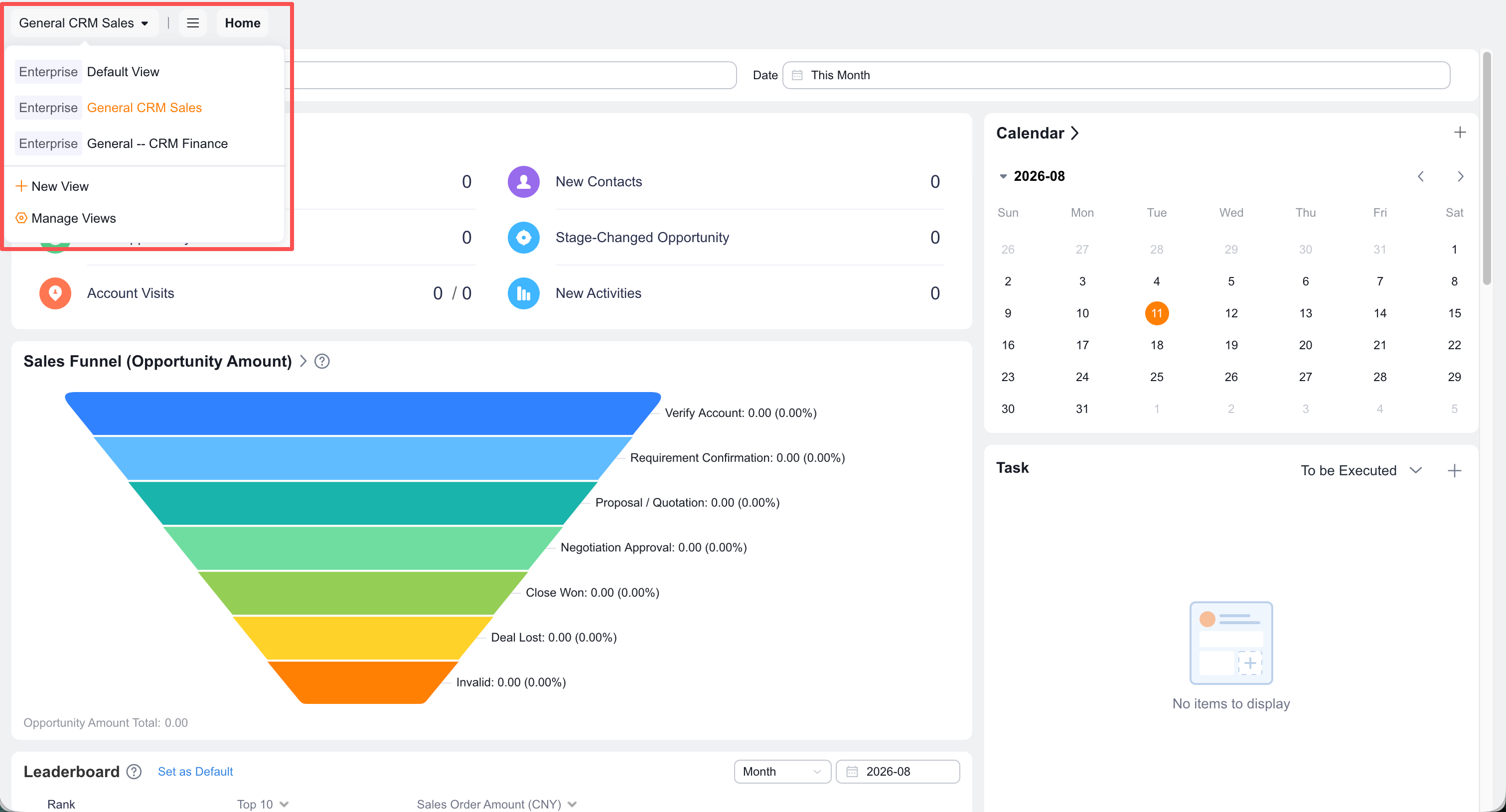
Task: Open Leaderboard help question mark icon
Action: pos(134,772)
